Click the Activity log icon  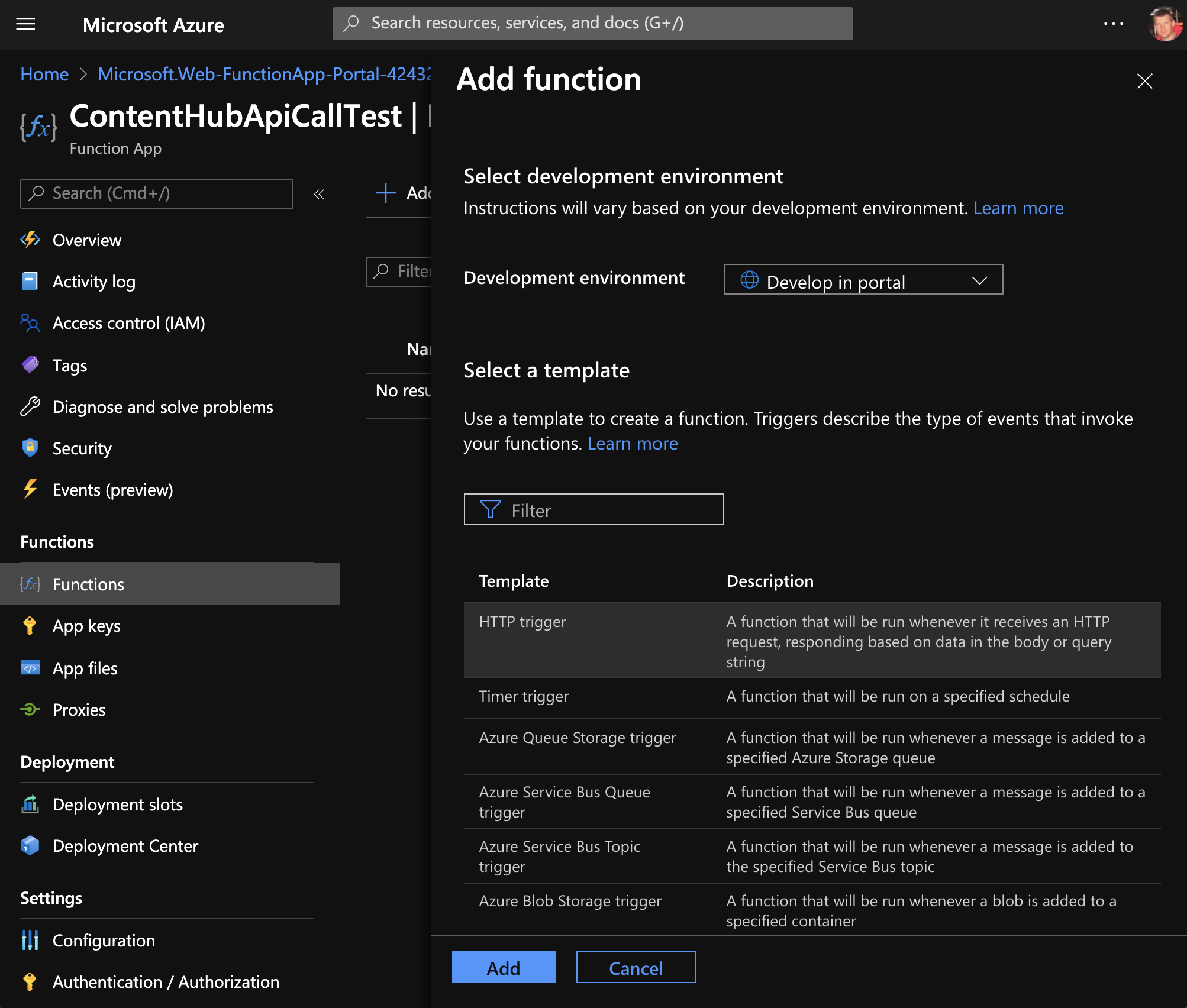click(30, 282)
